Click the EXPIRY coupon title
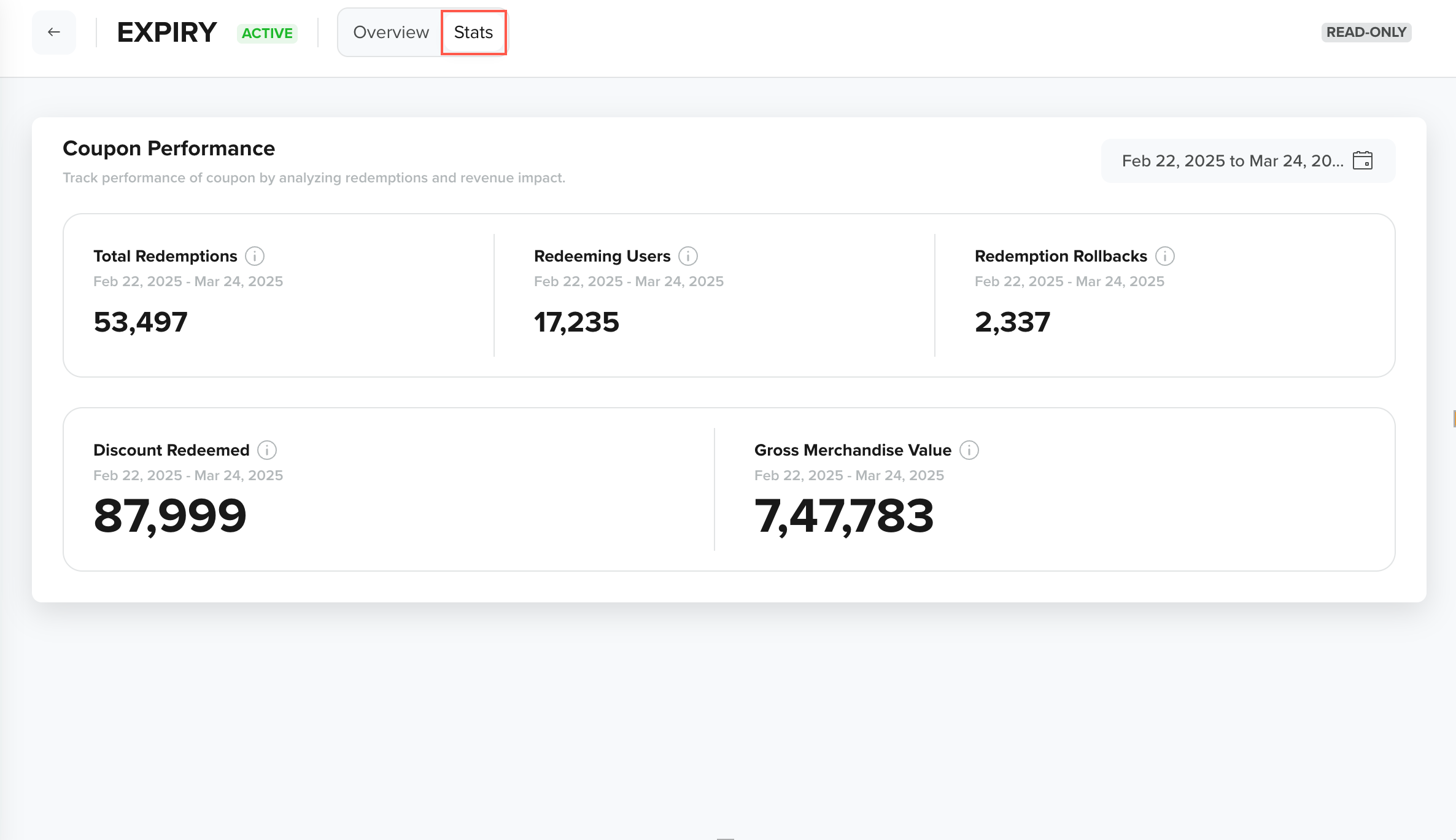 tap(166, 32)
